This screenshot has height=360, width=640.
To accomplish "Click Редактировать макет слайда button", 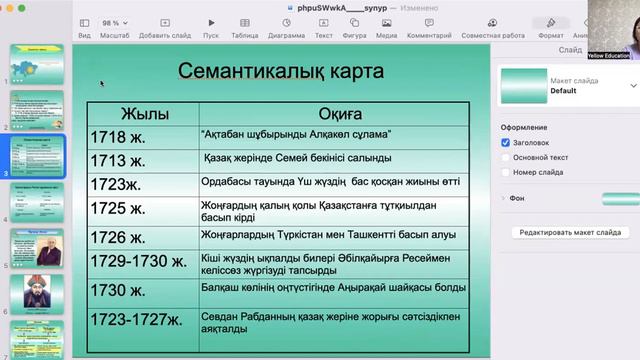I will tap(570, 232).
